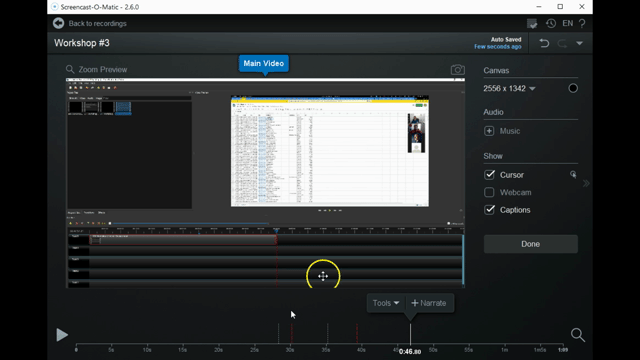Click the red edit marker near 30s
This screenshot has width=640, height=360.
pos(291,334)
